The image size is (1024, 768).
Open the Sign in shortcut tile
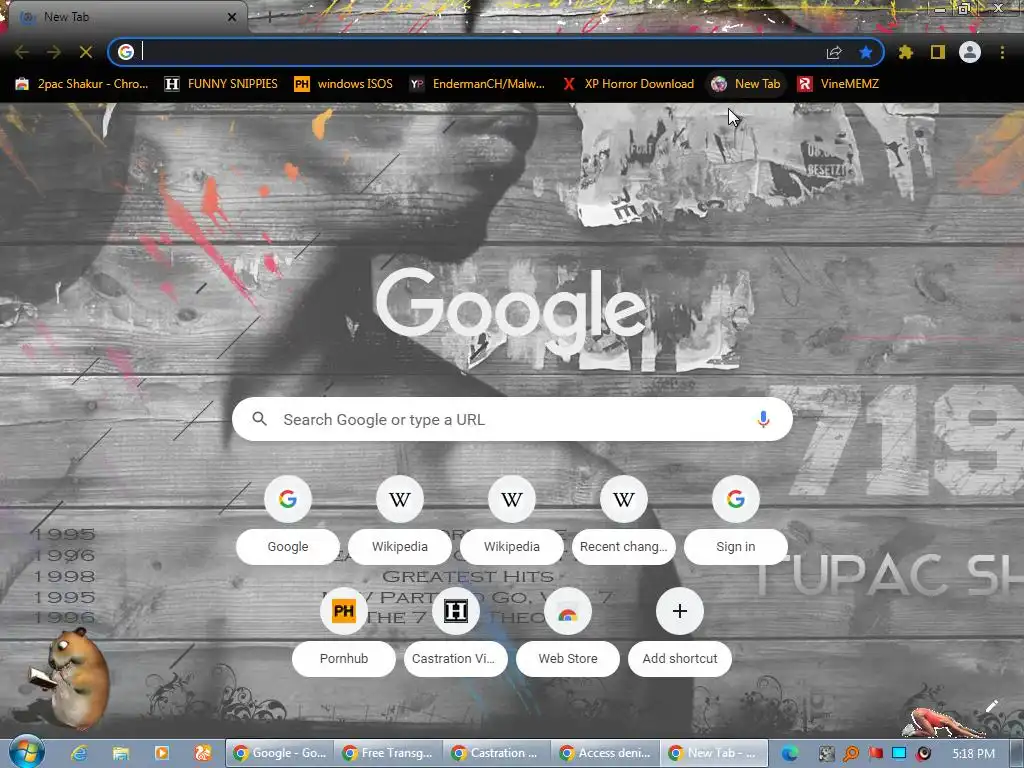pyautogui.click(x=735, y=520)
